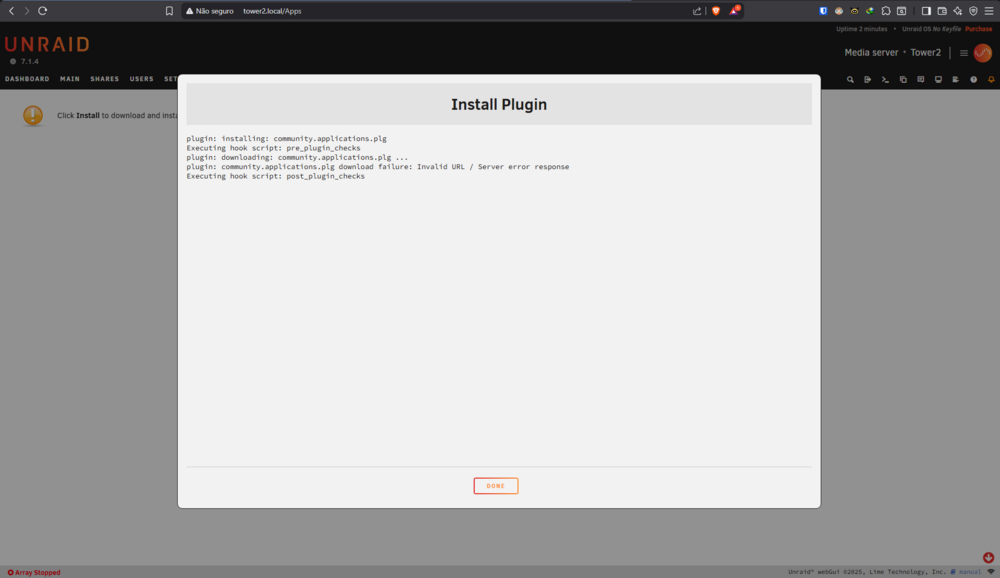Viewport: 1000px width, 578px height.
Task: Click the 'Uptime 2 minutes' text
Action: [862, 29]
